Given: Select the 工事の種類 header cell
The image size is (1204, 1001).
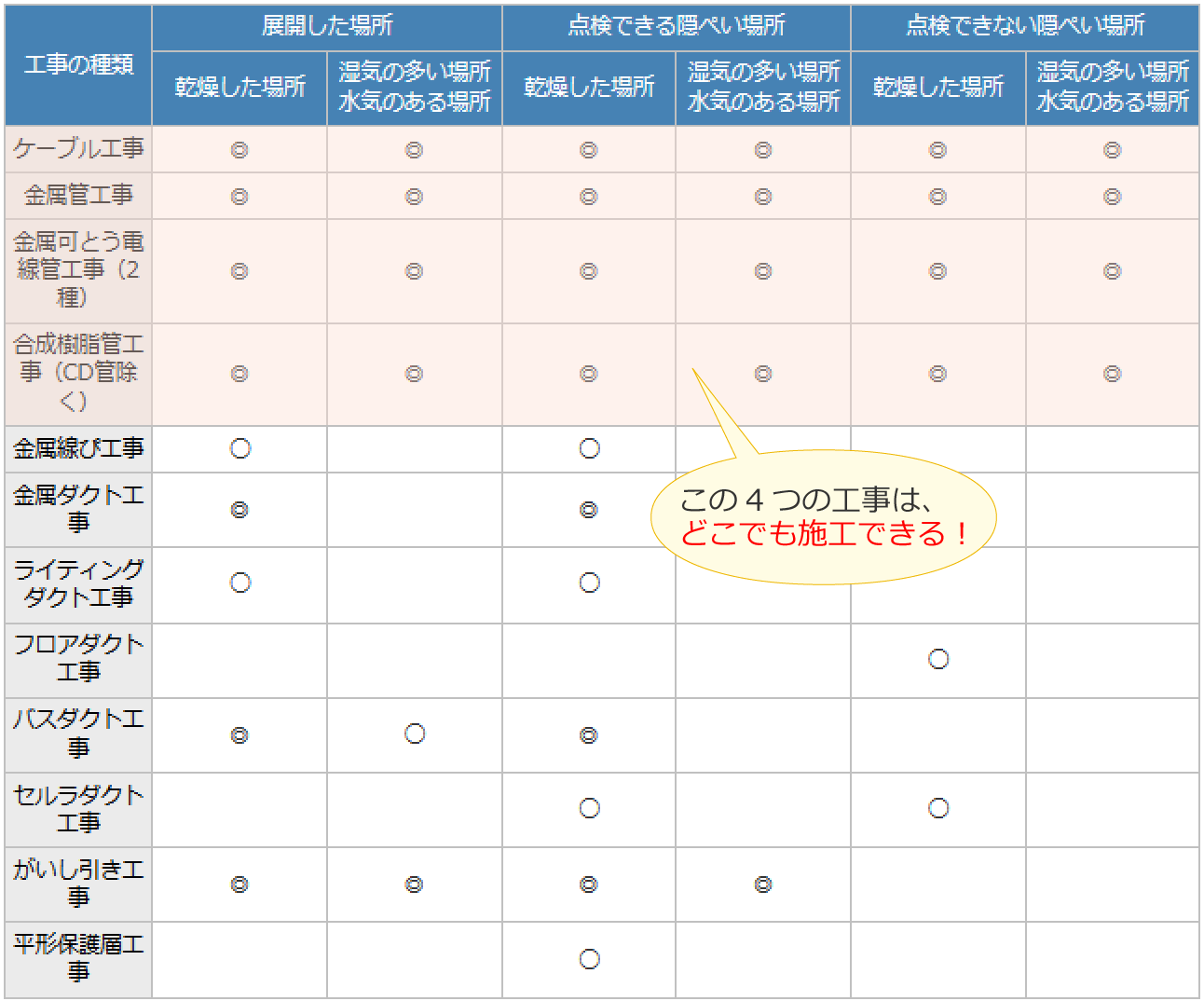Looking at the screenshot, I should coord(78,64).
